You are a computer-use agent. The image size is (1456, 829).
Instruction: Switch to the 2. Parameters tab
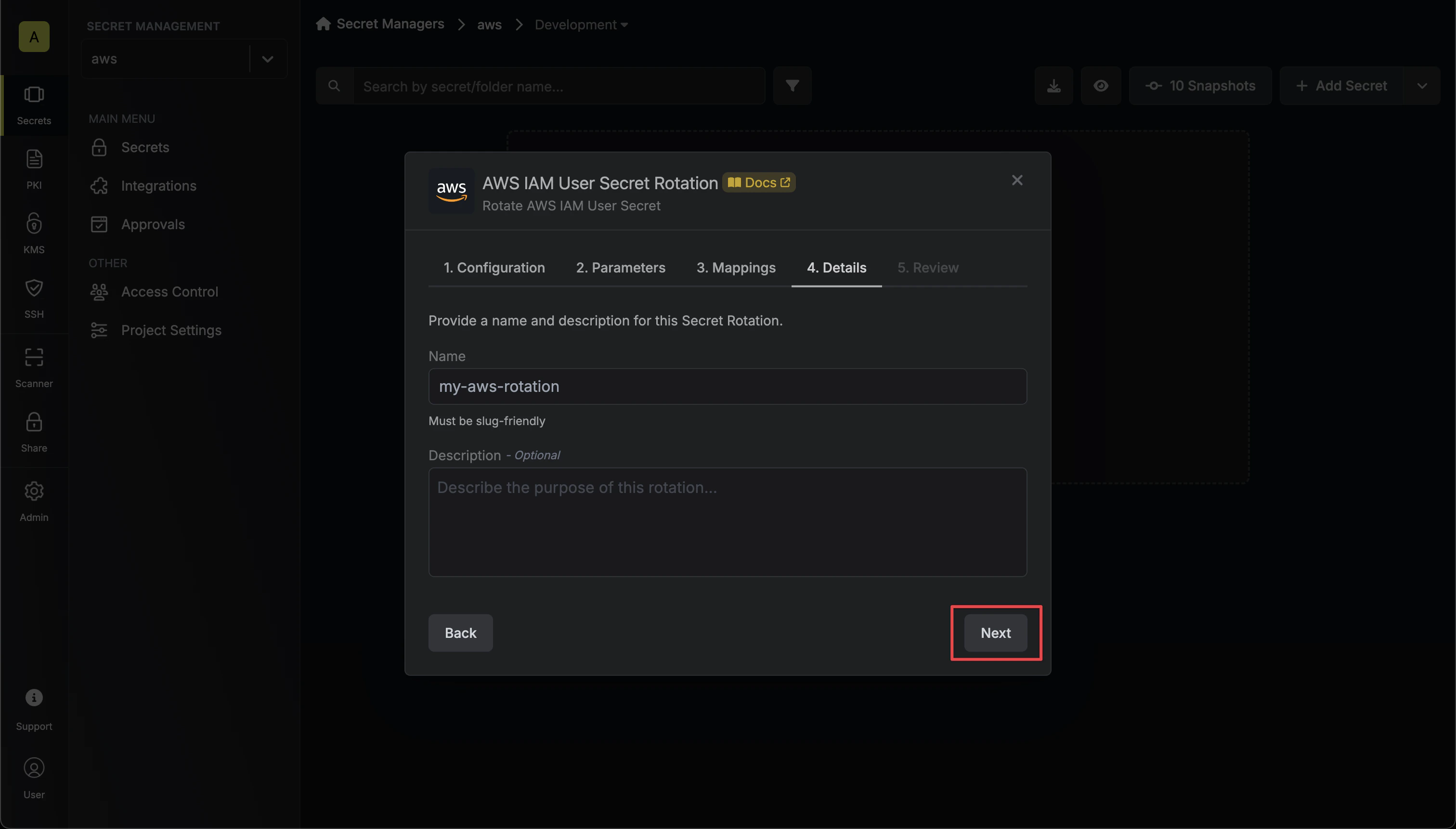(621, 268)
